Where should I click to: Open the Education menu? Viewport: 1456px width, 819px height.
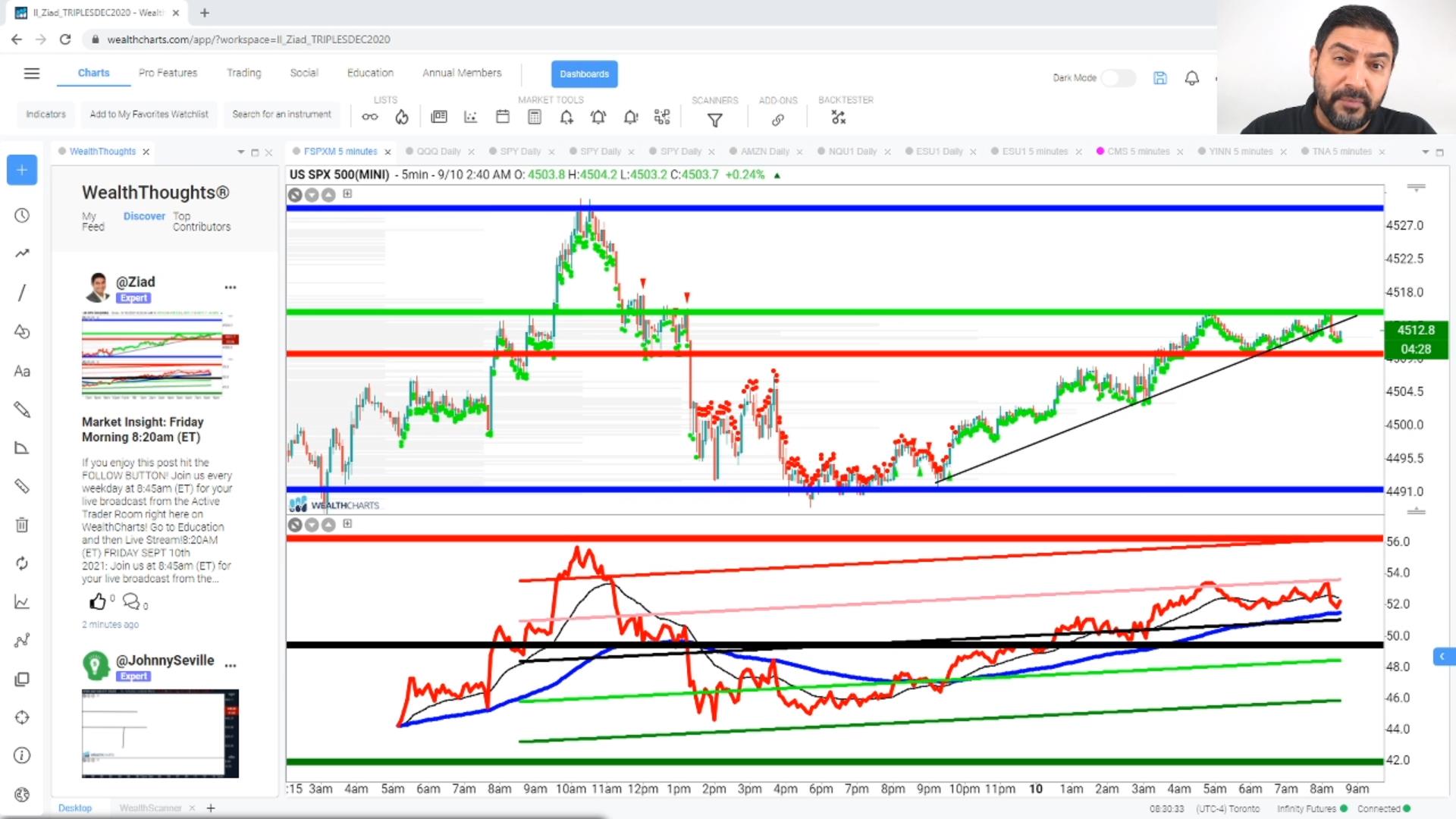click(x=370, y=73)
